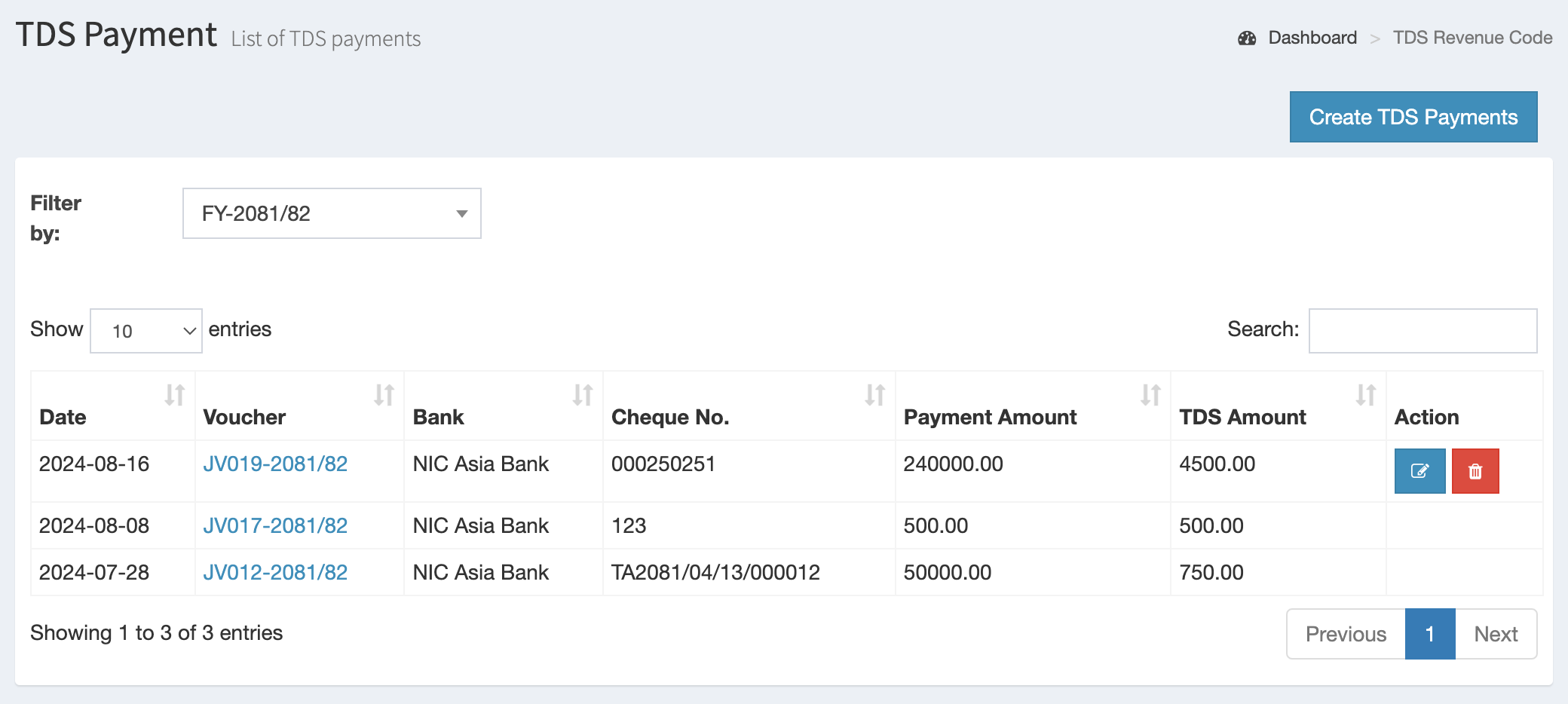Click NIC Asia Bank in the 2024-08-08 row
The width and height of the screenshot is (1568, 704).
[480, 525]
